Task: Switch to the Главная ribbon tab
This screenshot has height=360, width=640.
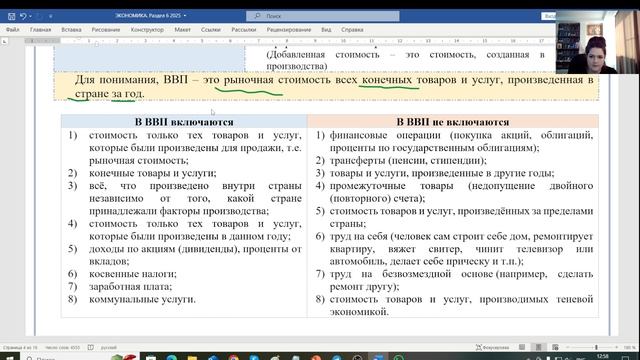Action: (x=40, y=30)
